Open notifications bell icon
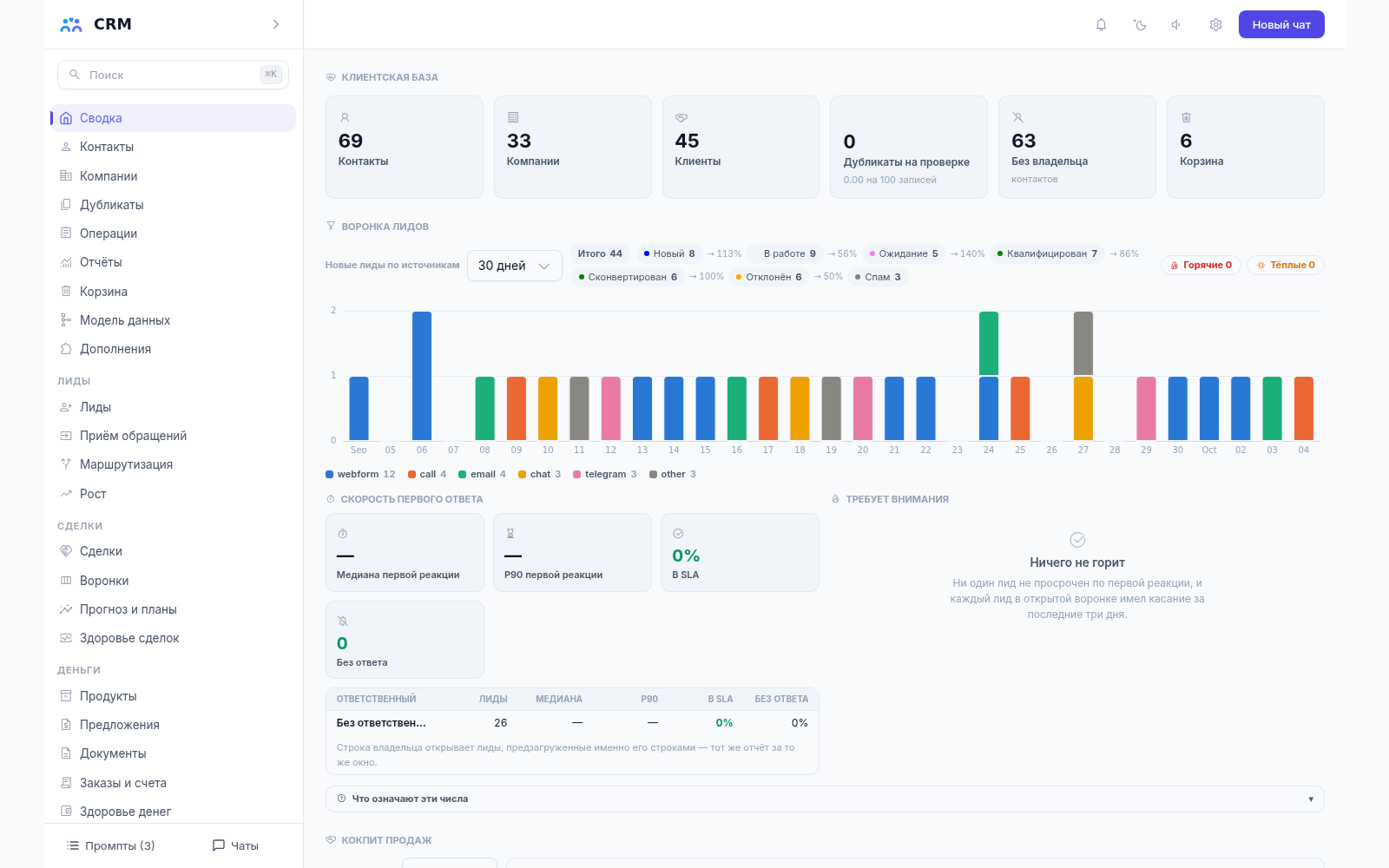This screenshot has height=868, width=1389. click(1101, 24)
